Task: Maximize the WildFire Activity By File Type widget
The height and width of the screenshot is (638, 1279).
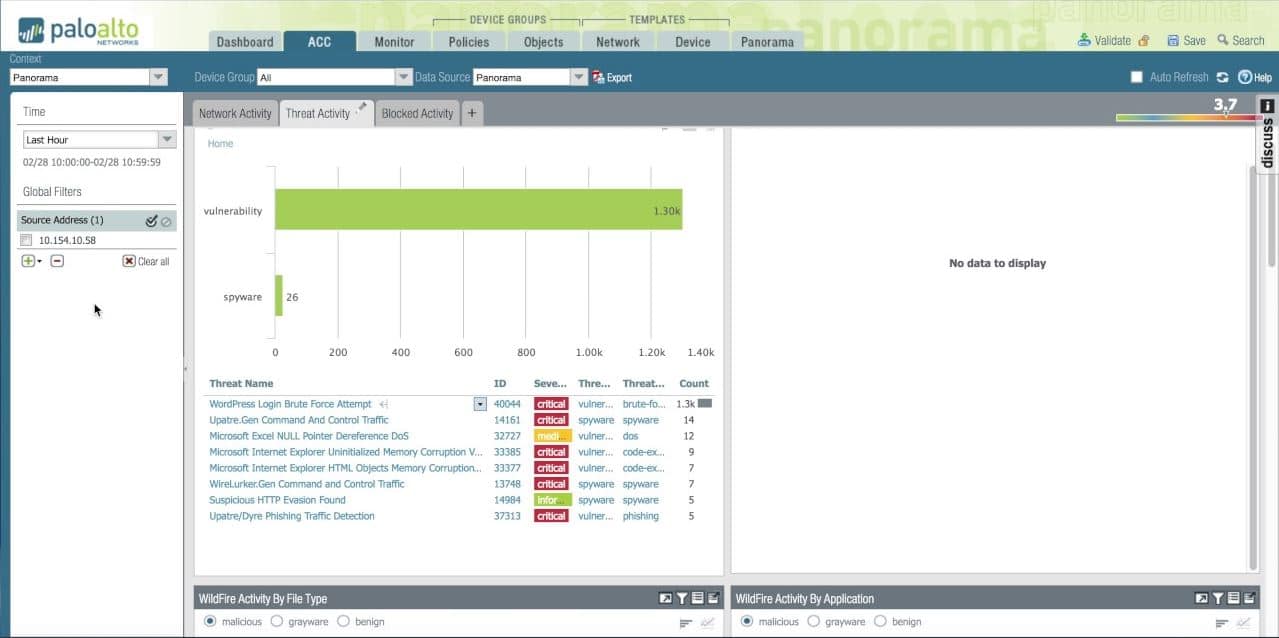Action: point(666,599)
